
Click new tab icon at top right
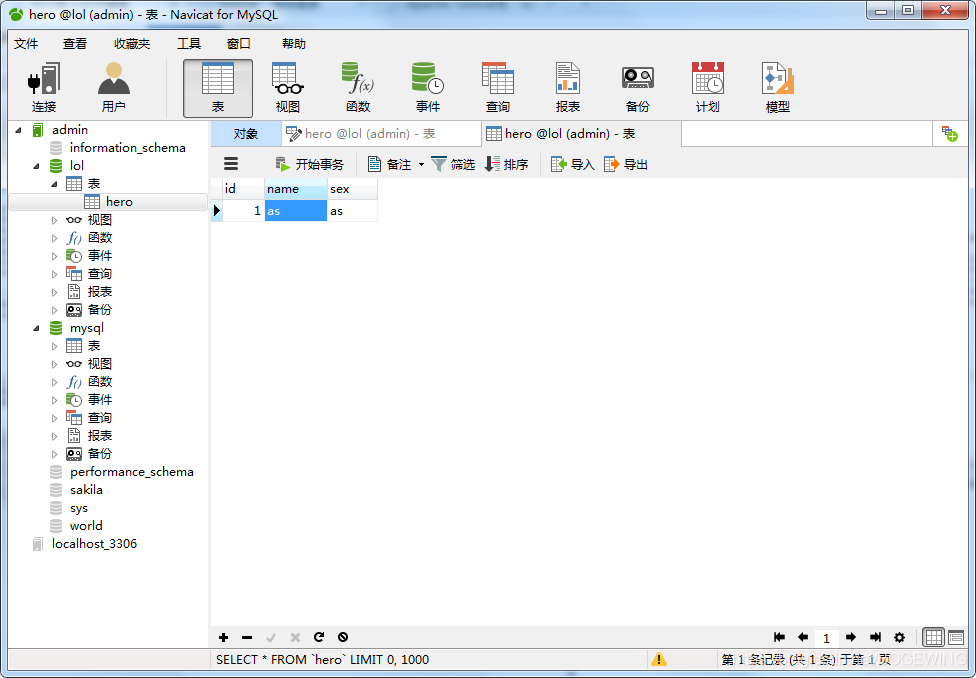coord(950,134)
